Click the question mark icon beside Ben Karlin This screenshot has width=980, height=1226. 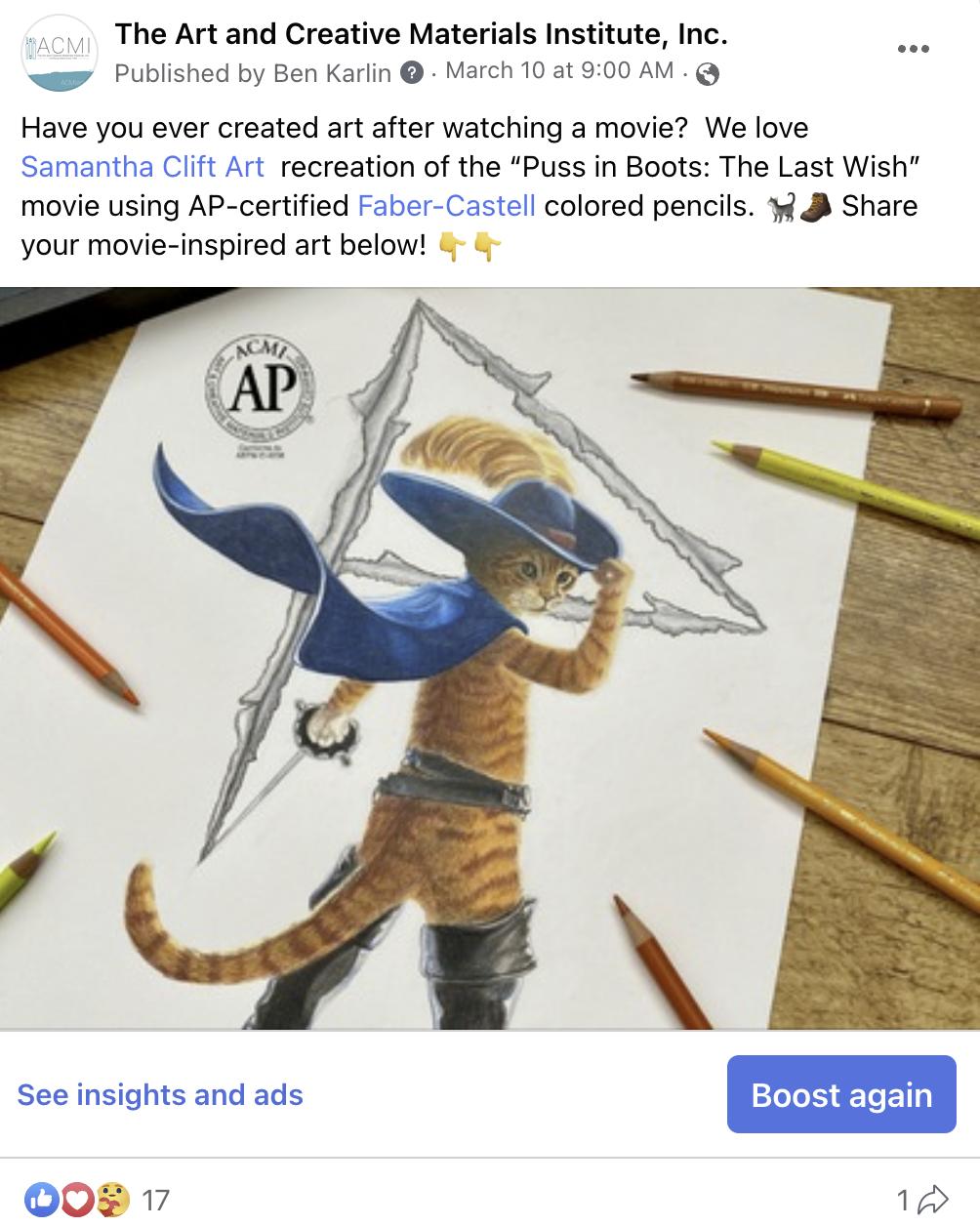click(x=413, y=72)
